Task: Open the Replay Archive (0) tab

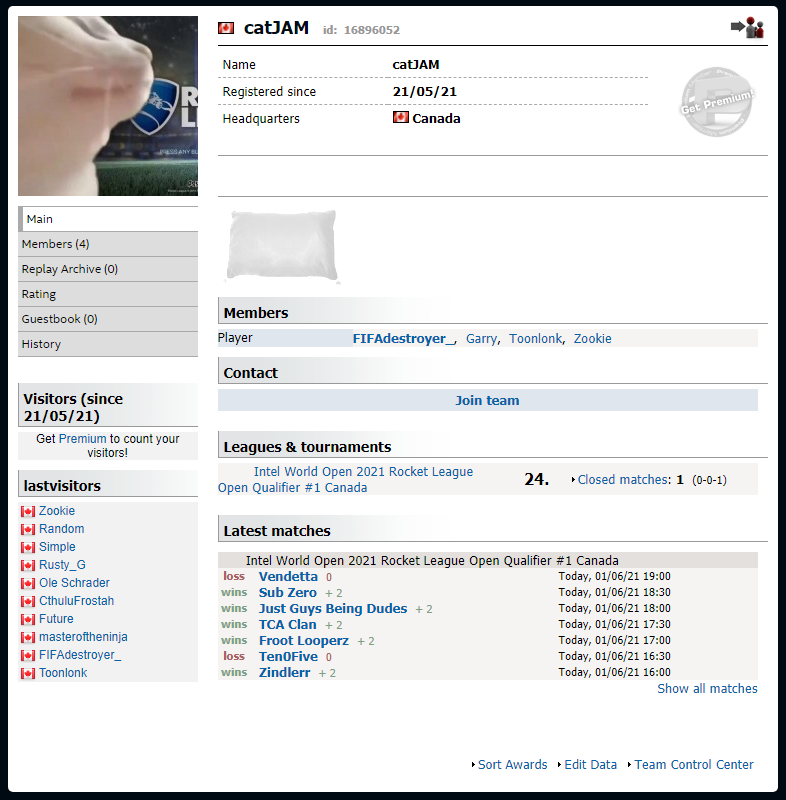Action: pyautogui.click(x=108, y=269)
